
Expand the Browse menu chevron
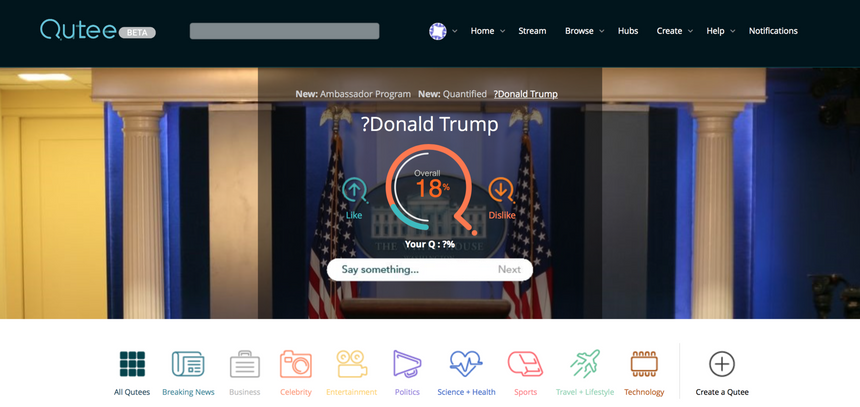(x=602, y=31)
